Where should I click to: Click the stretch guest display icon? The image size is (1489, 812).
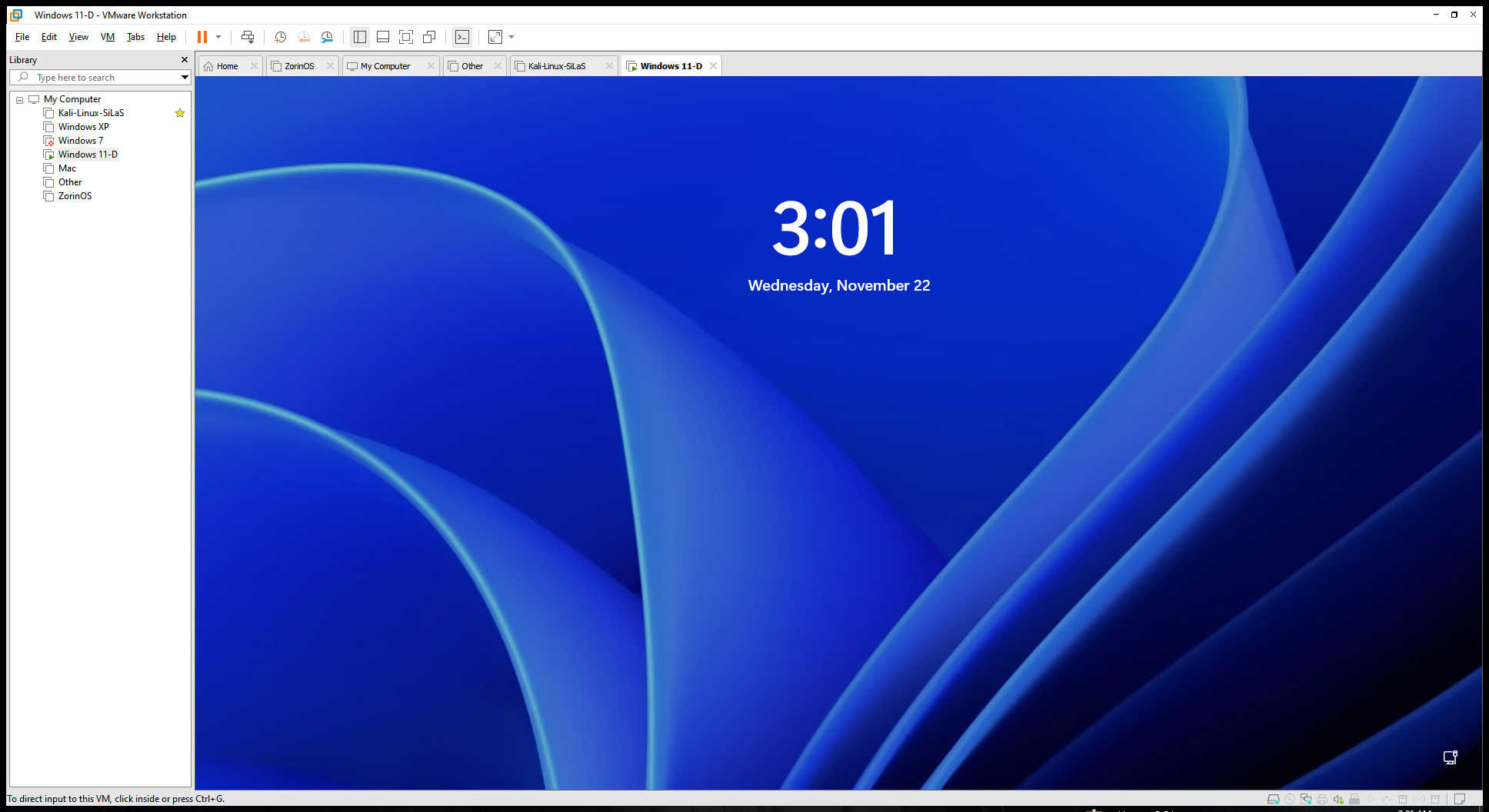[495, 37]
